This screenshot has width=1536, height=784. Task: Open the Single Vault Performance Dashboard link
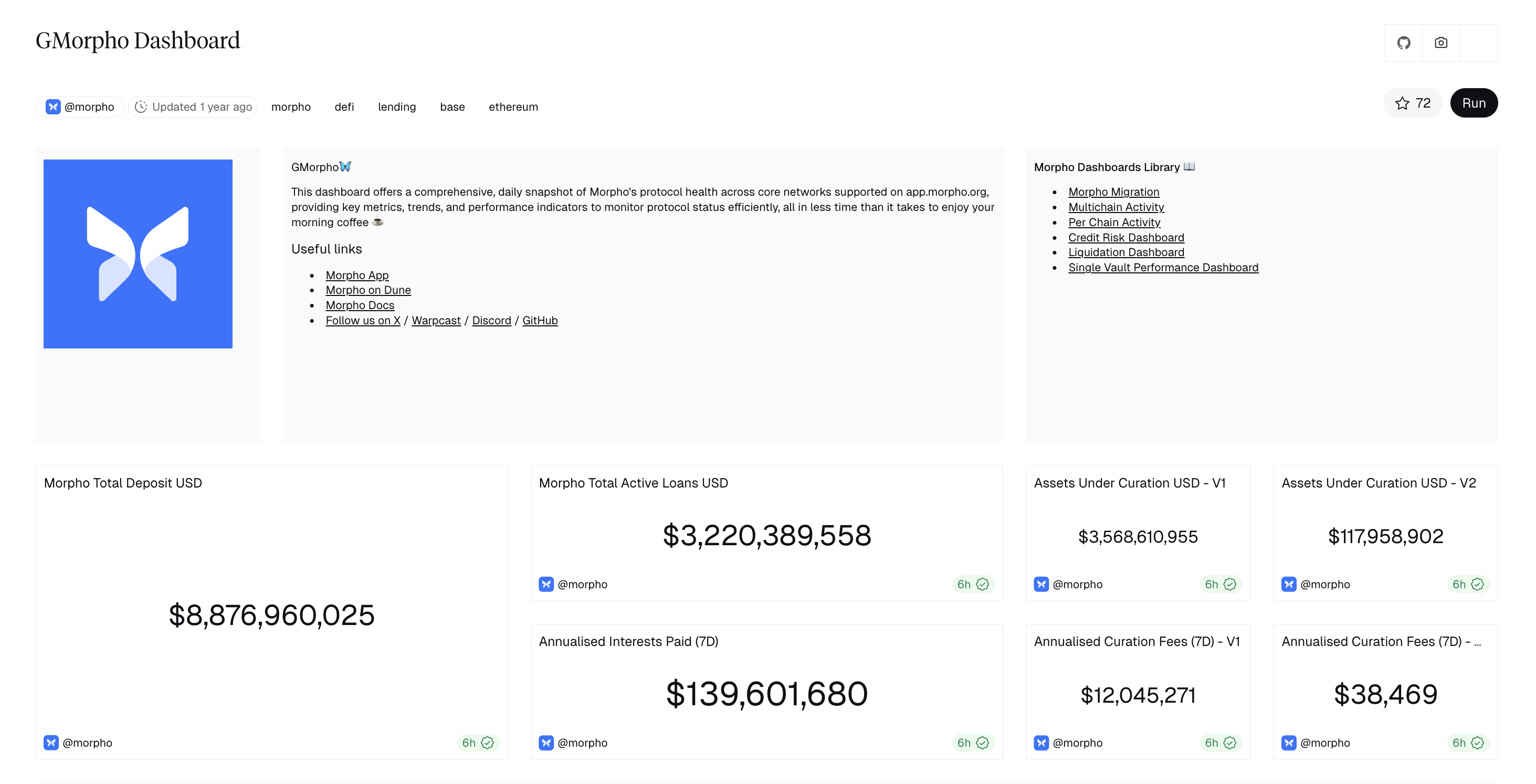click(1163, 267)
